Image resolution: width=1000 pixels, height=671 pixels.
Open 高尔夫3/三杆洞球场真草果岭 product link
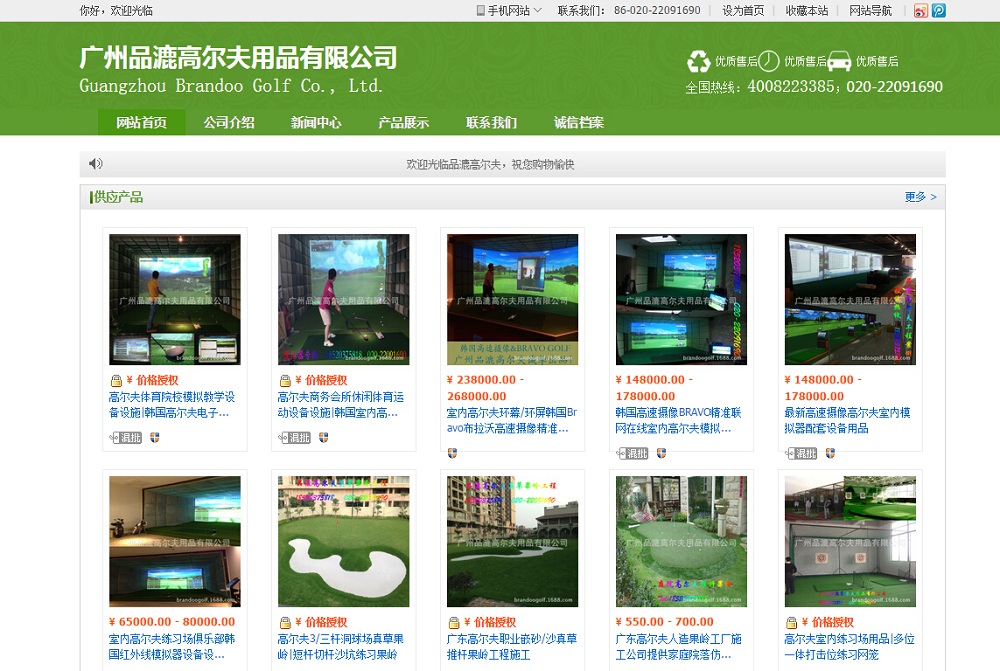coord(341,647)
